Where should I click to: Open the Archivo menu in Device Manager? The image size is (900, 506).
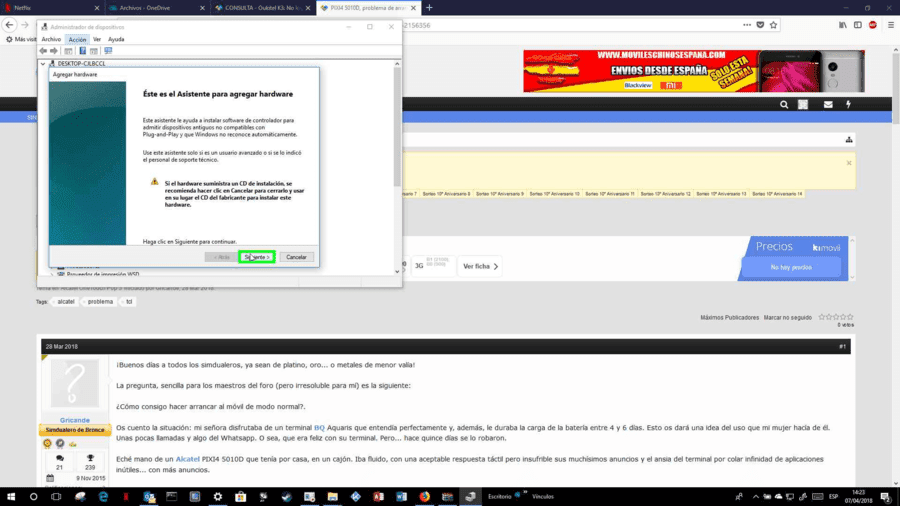click(x=51, y=39)
